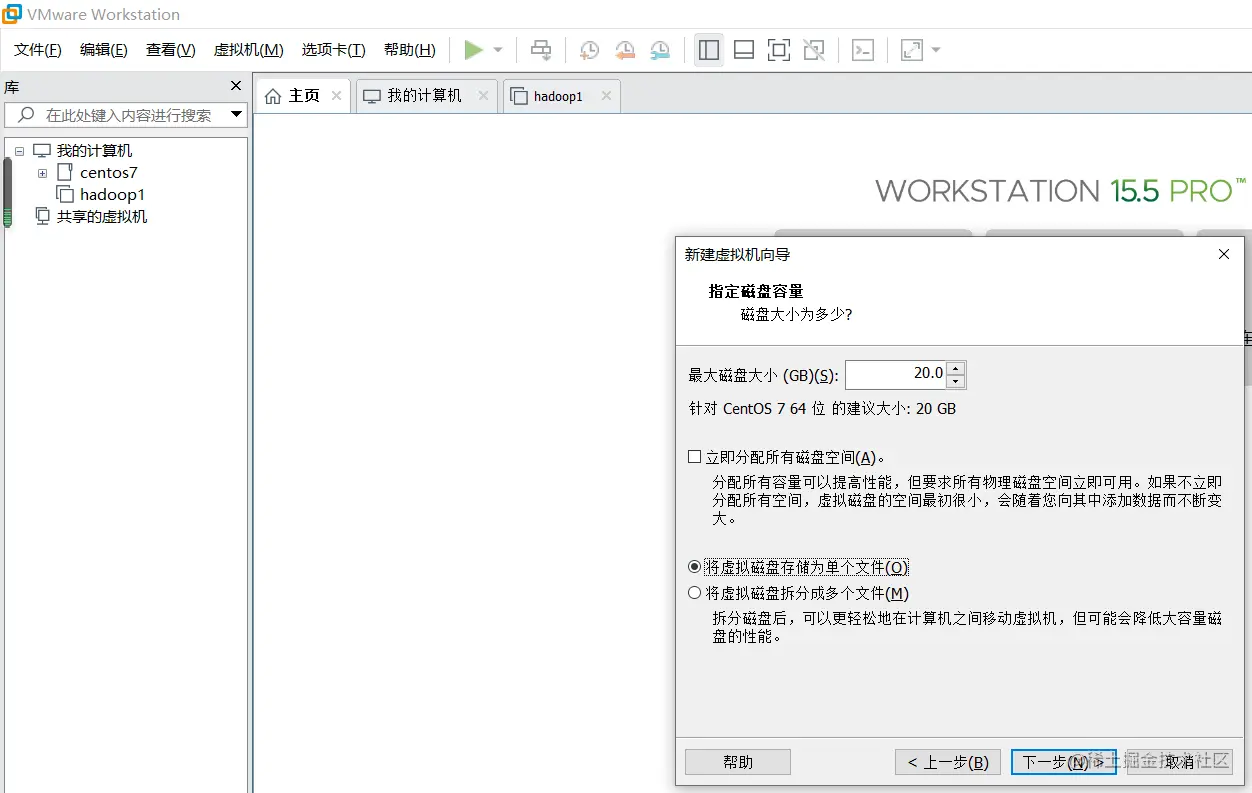Screen dimensions: 1252x793
Task: Click the search magnifier icon in library
Action: point(26,115)
